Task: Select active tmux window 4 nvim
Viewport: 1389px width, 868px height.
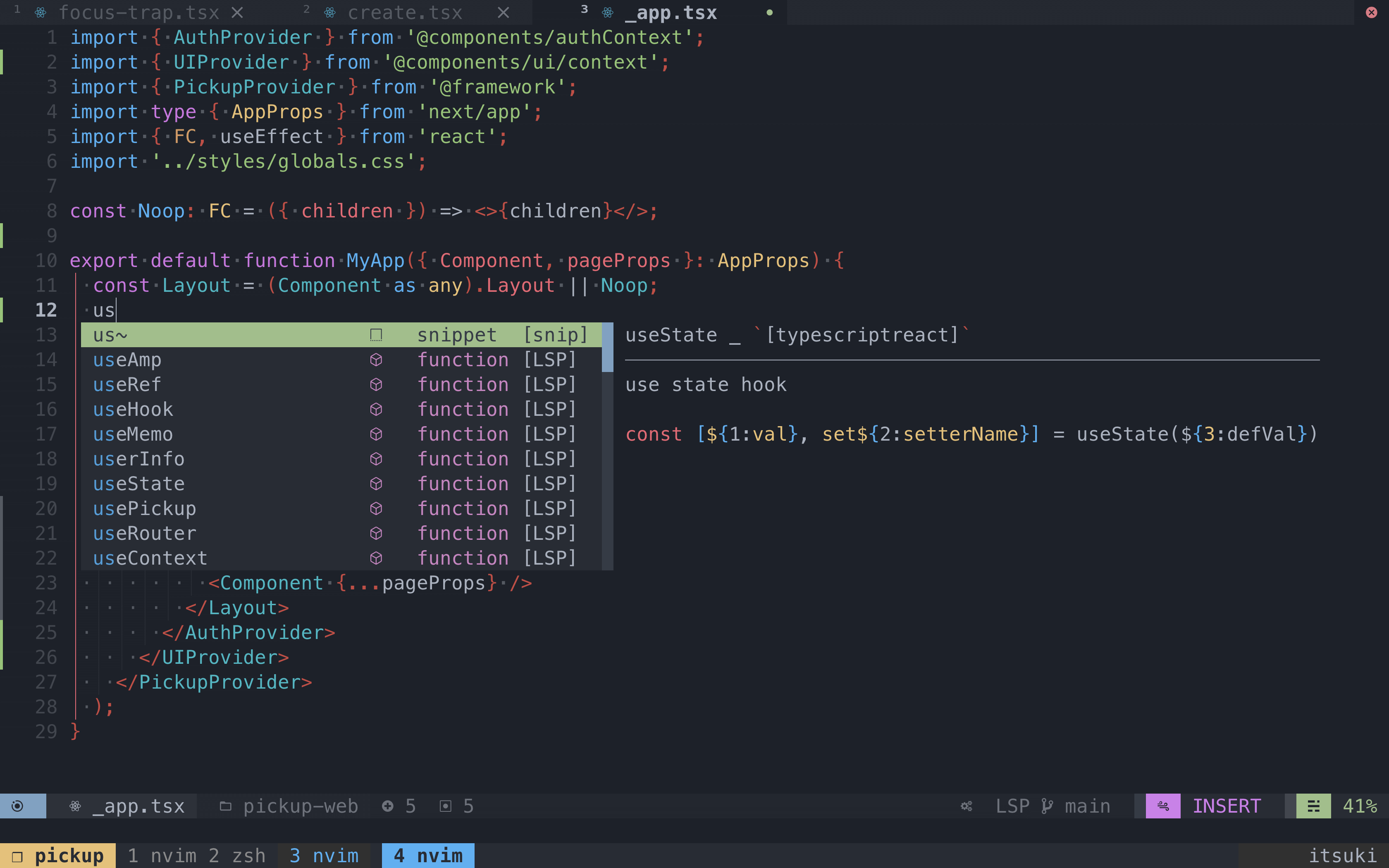Action: [428, 855]
